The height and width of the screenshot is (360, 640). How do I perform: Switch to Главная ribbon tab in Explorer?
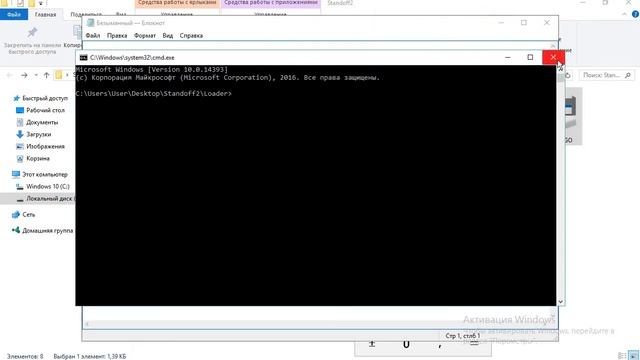(45, 14)
